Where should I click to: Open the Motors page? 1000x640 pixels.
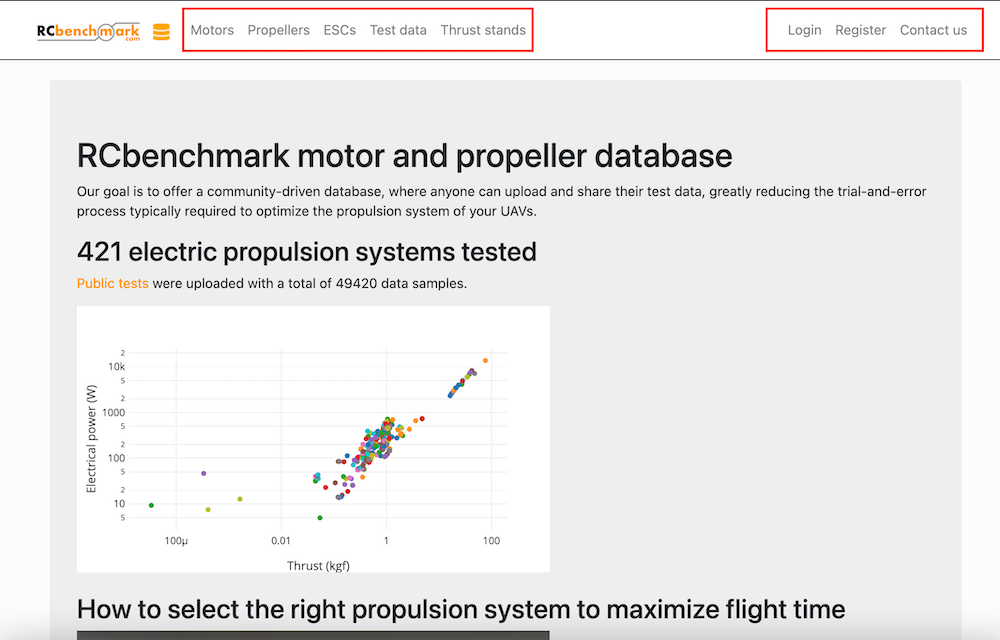point(212,30)
